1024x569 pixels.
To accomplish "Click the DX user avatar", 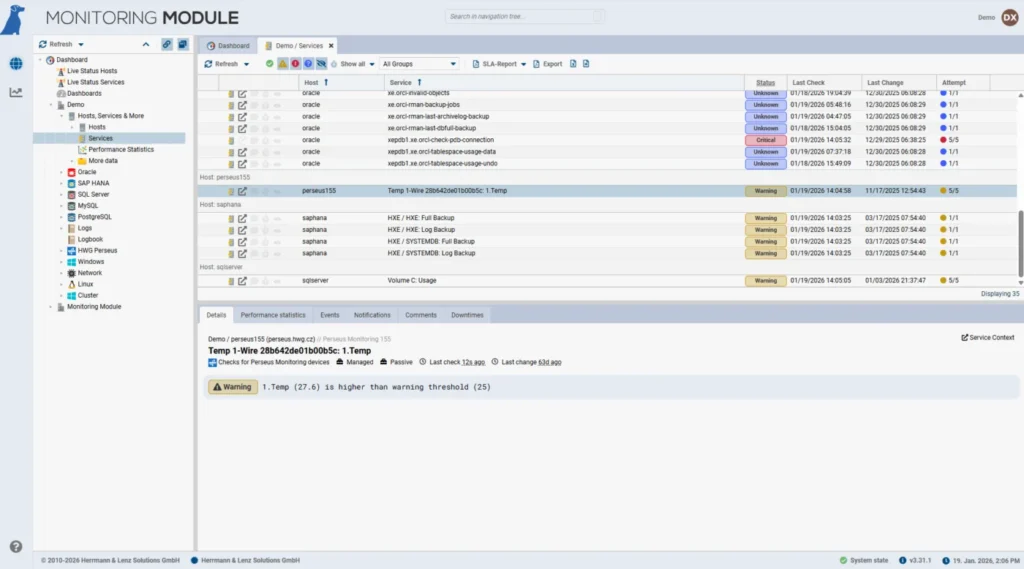I will pos(1010,17).
